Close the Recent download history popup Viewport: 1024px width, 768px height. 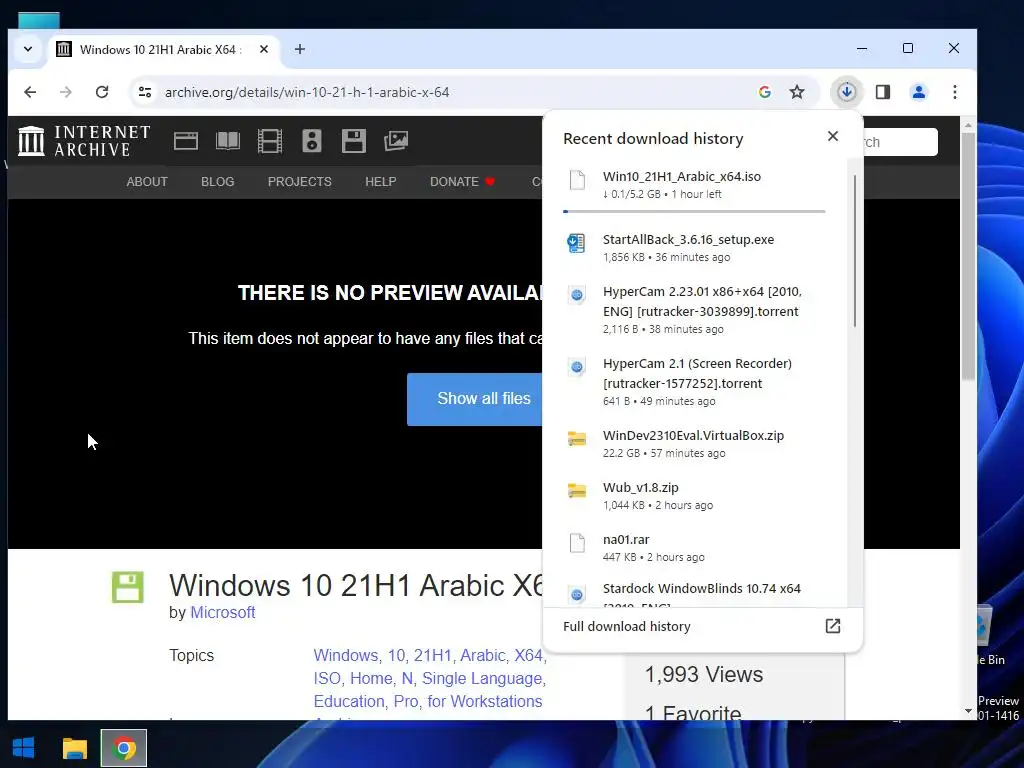833,136
